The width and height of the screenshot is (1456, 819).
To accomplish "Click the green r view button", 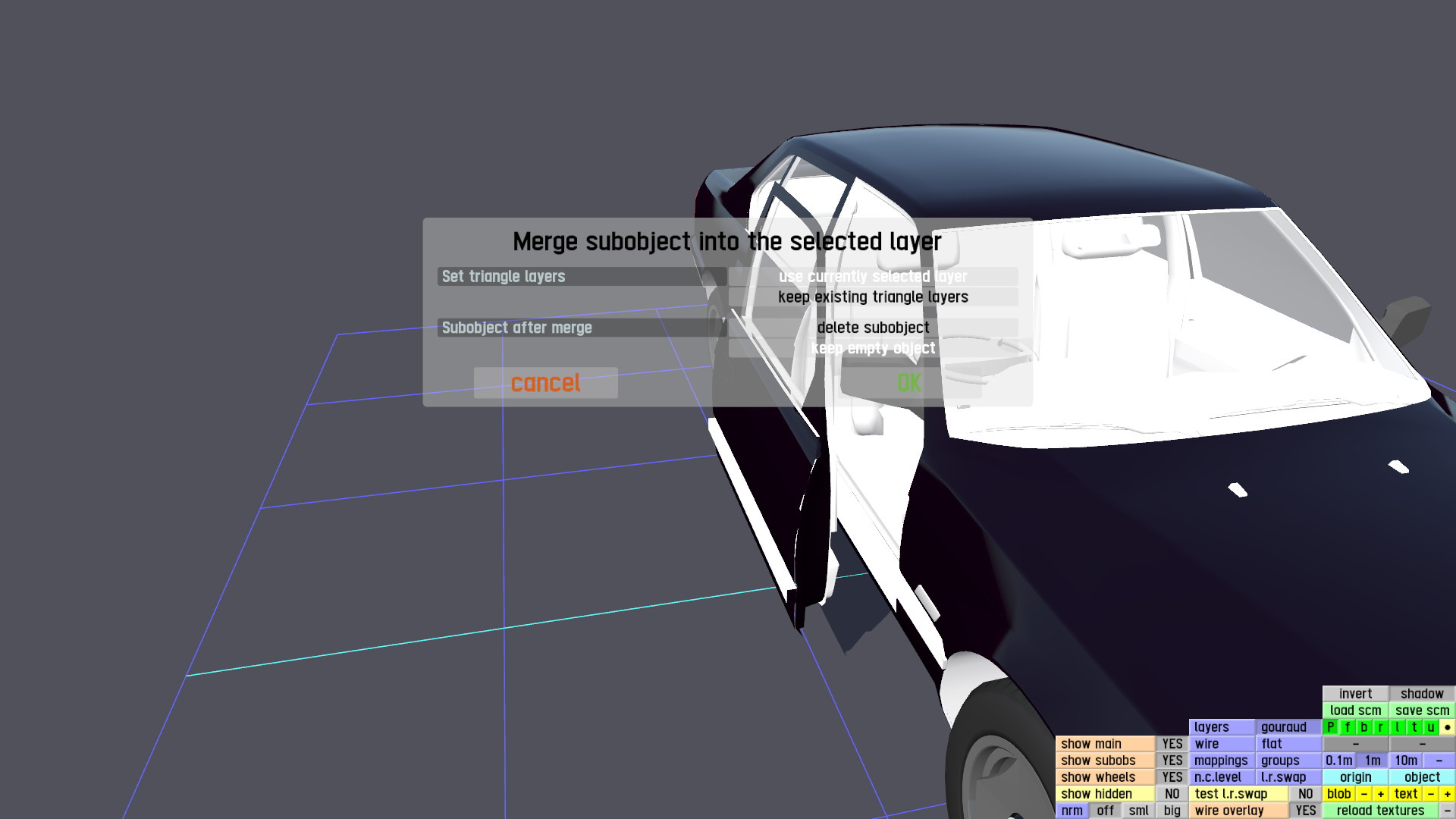I will [1381, 727].
